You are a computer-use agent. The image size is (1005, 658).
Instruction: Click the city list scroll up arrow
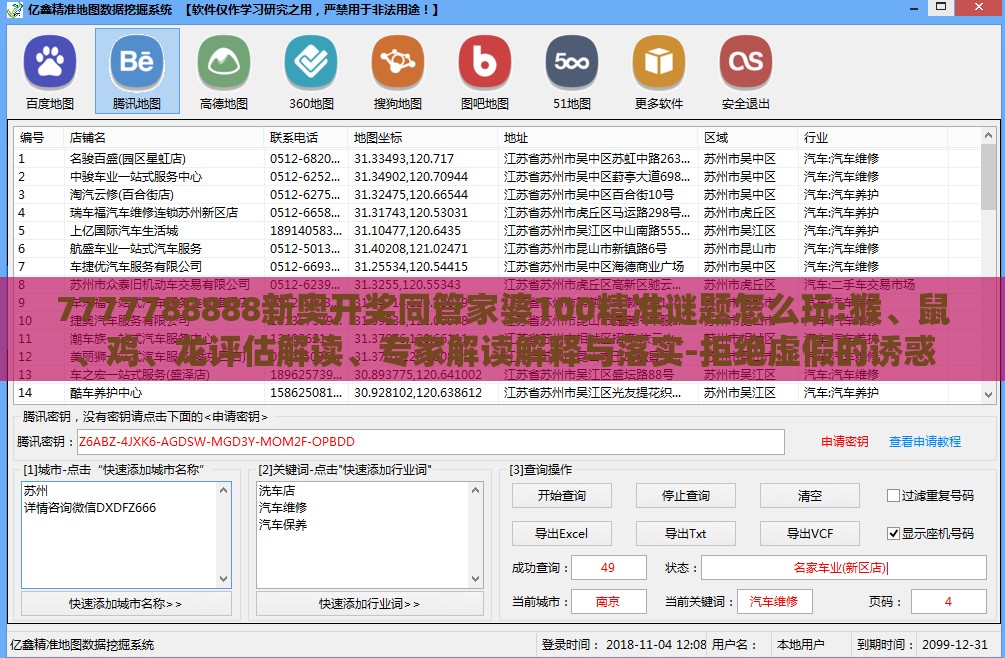(x=224, y=491)
